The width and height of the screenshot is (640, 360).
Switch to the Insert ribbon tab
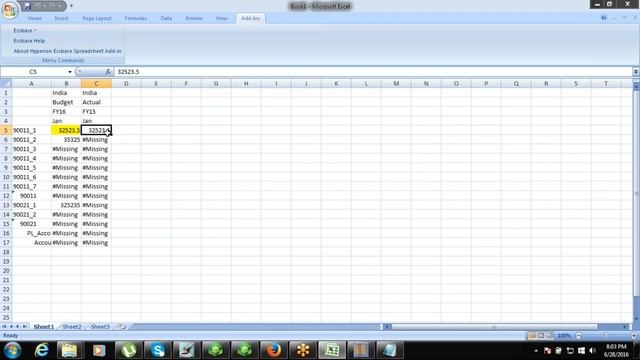pos(61,18)
